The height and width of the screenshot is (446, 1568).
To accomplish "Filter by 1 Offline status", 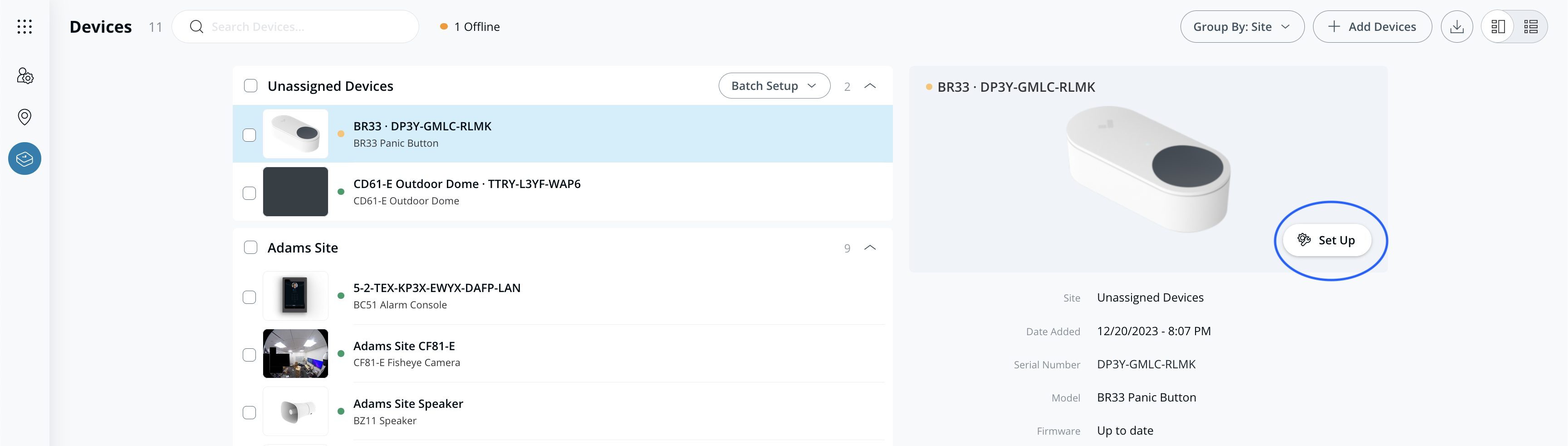I will (x=470, y=27).
